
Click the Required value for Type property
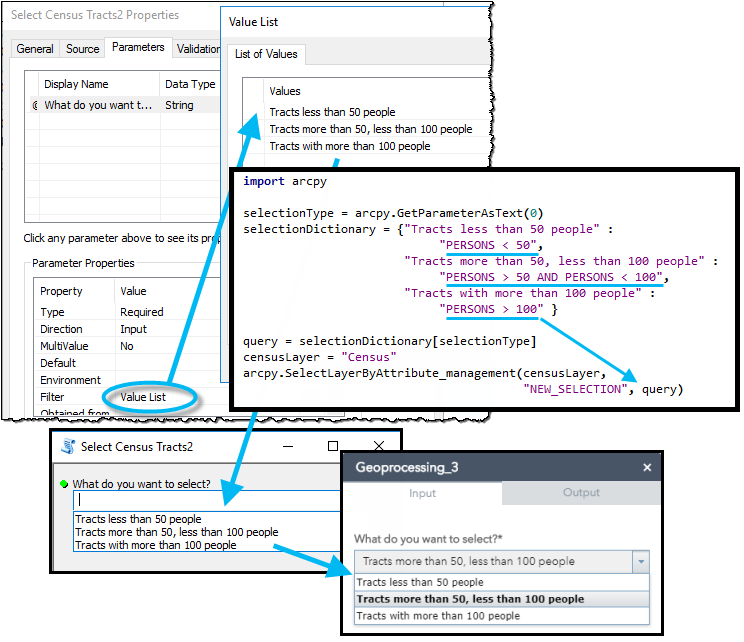pos(142,312)
